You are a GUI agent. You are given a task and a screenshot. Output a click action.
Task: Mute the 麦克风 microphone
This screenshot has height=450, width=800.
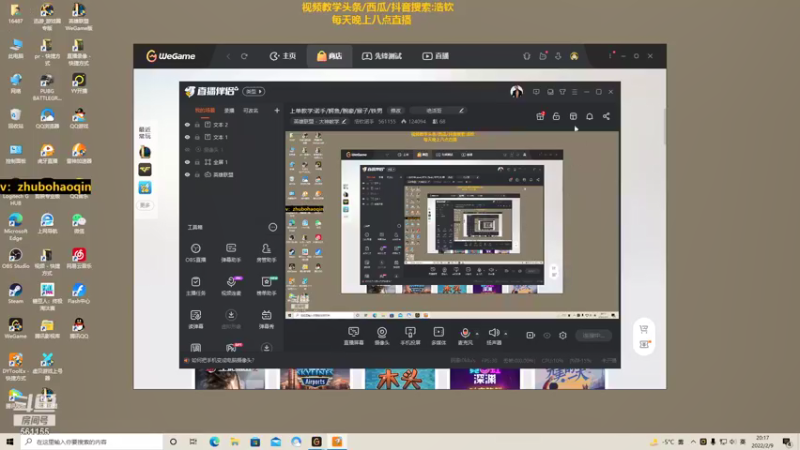(465, 336)
